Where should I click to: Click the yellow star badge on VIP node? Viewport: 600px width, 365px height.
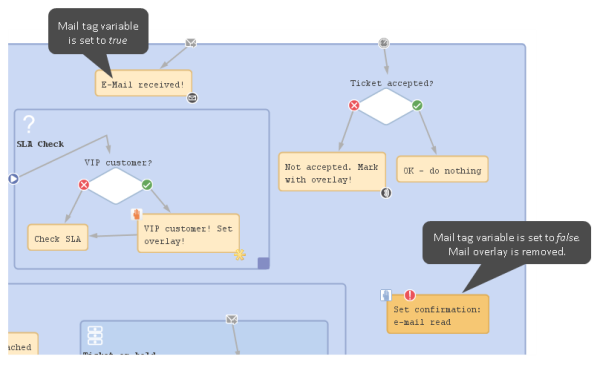point(240,255)
